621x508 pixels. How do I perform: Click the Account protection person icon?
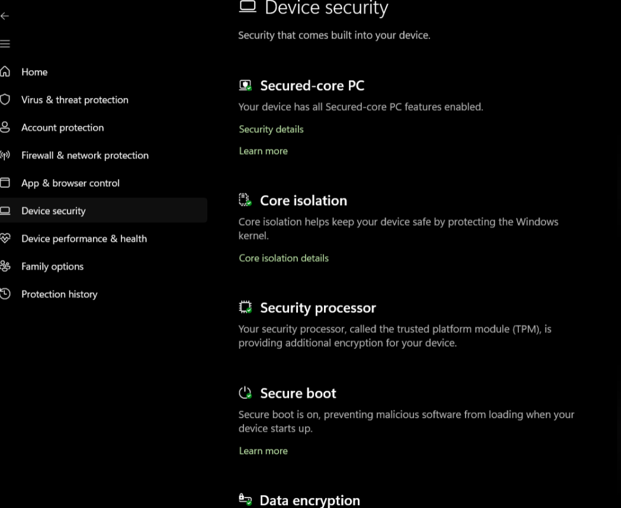(x=5, y=128)
